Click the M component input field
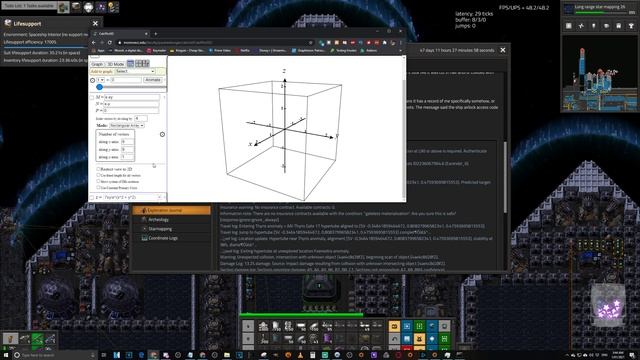640x360 pixels. point(132,98)
